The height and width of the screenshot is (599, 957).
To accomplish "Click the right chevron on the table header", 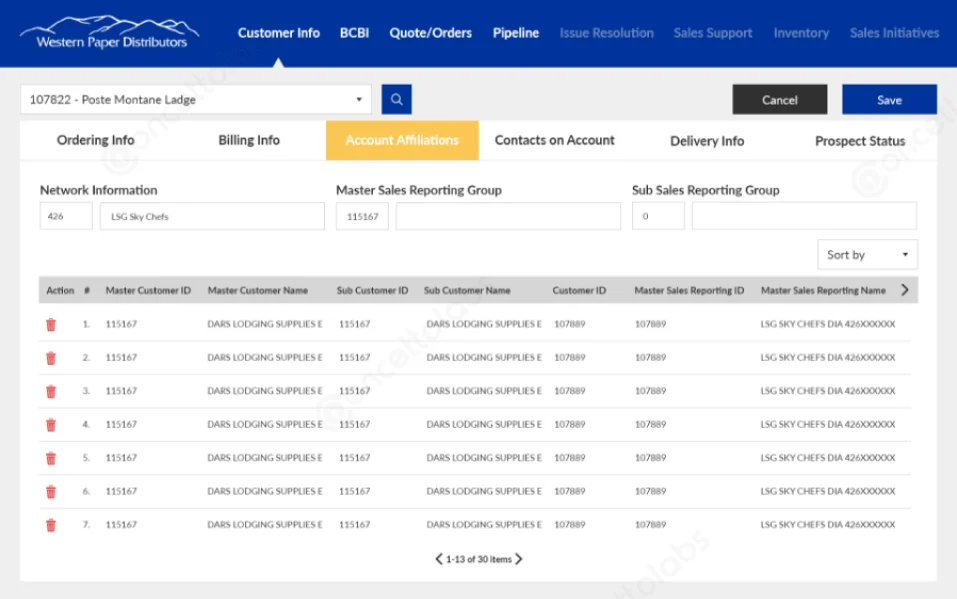I will point(907,290).
